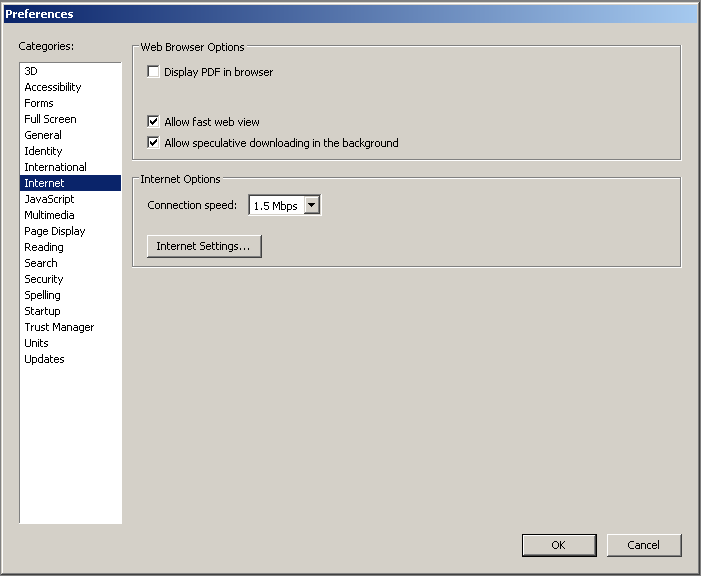Viewport: 701px width, 576px height.
Task: Open the Connection speed dropdown
Action: (x=312, y=205)
